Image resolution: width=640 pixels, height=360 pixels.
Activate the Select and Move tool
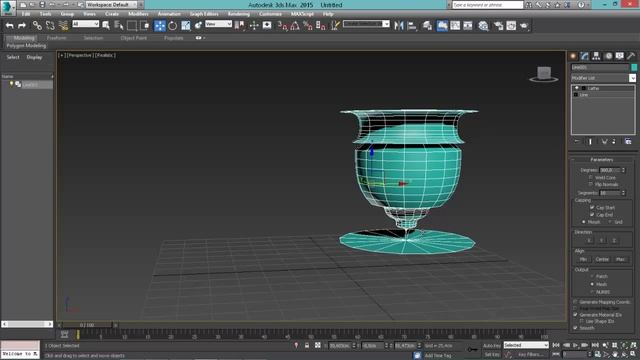pos(160,26)
